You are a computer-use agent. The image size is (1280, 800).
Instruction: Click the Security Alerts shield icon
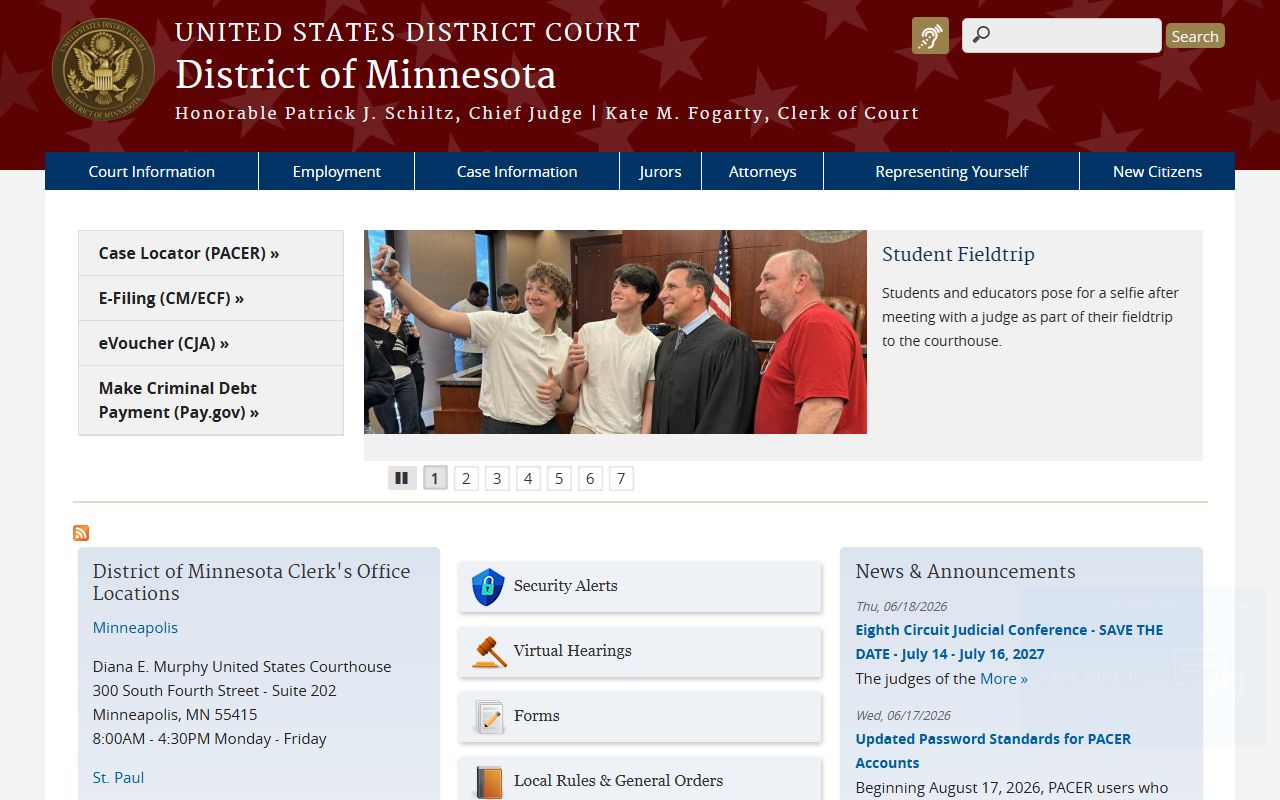pyautogui.click(x=488, y=587)
